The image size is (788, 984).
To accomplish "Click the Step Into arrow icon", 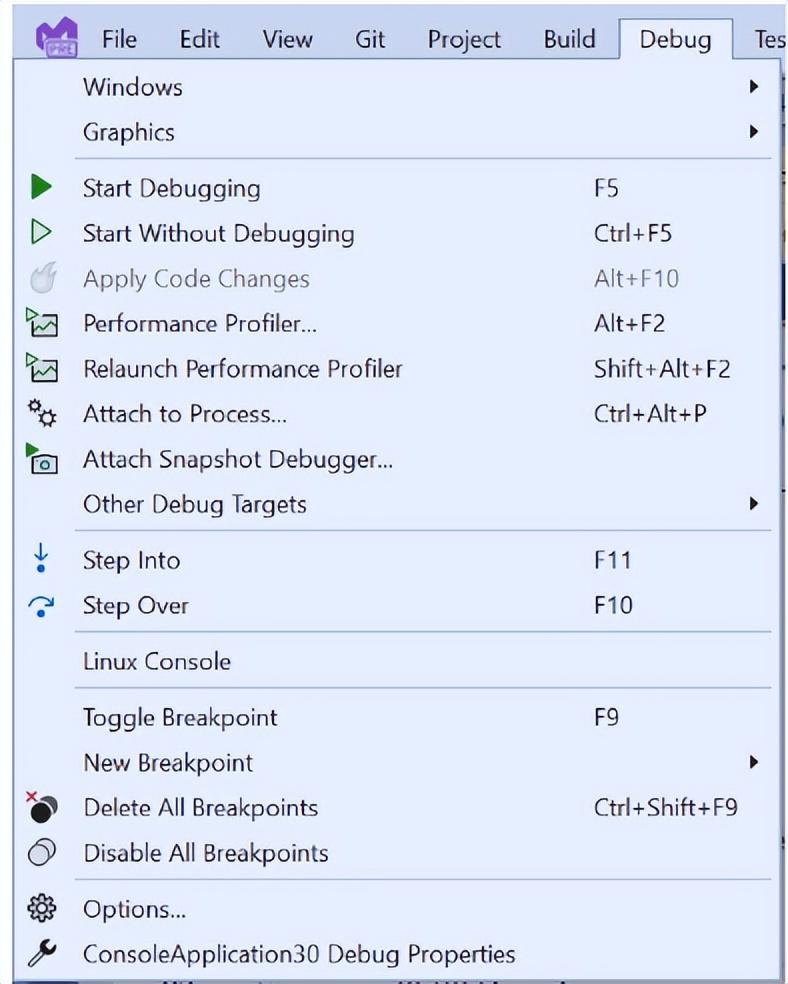I will click(x=41, y=559).
